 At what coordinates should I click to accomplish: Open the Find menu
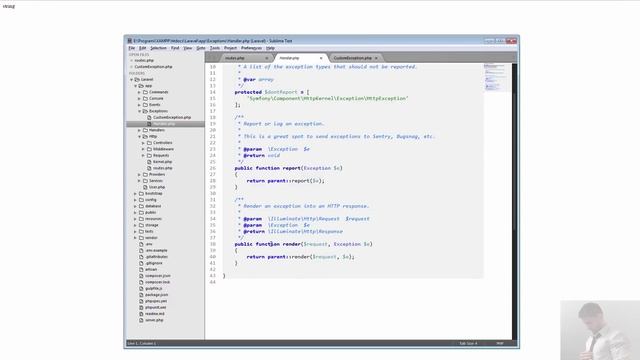[x=175, y=48]
